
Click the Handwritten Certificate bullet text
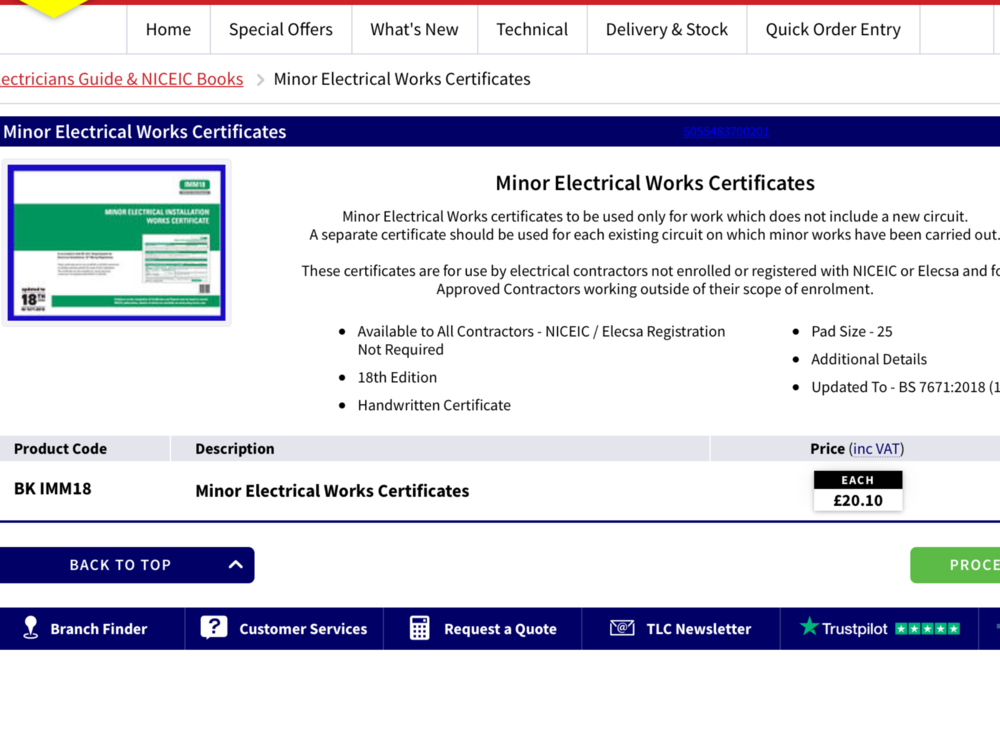(x=434, y=406)
